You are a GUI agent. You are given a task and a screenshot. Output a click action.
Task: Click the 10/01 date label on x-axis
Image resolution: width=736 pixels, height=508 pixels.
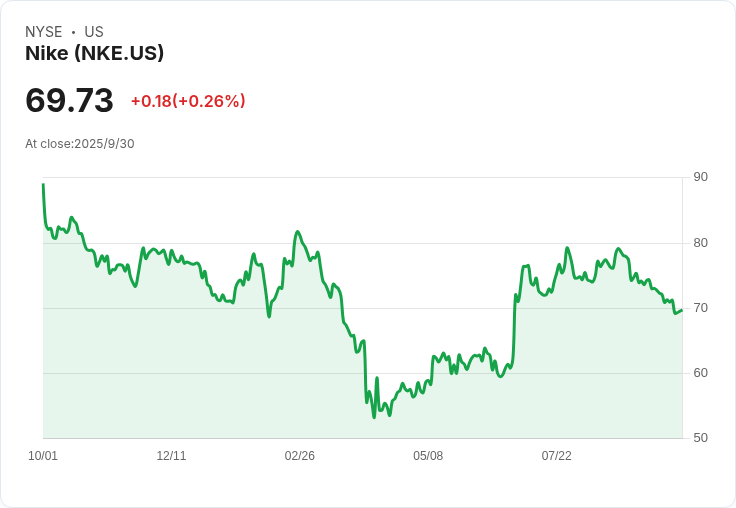click(43, 456)
